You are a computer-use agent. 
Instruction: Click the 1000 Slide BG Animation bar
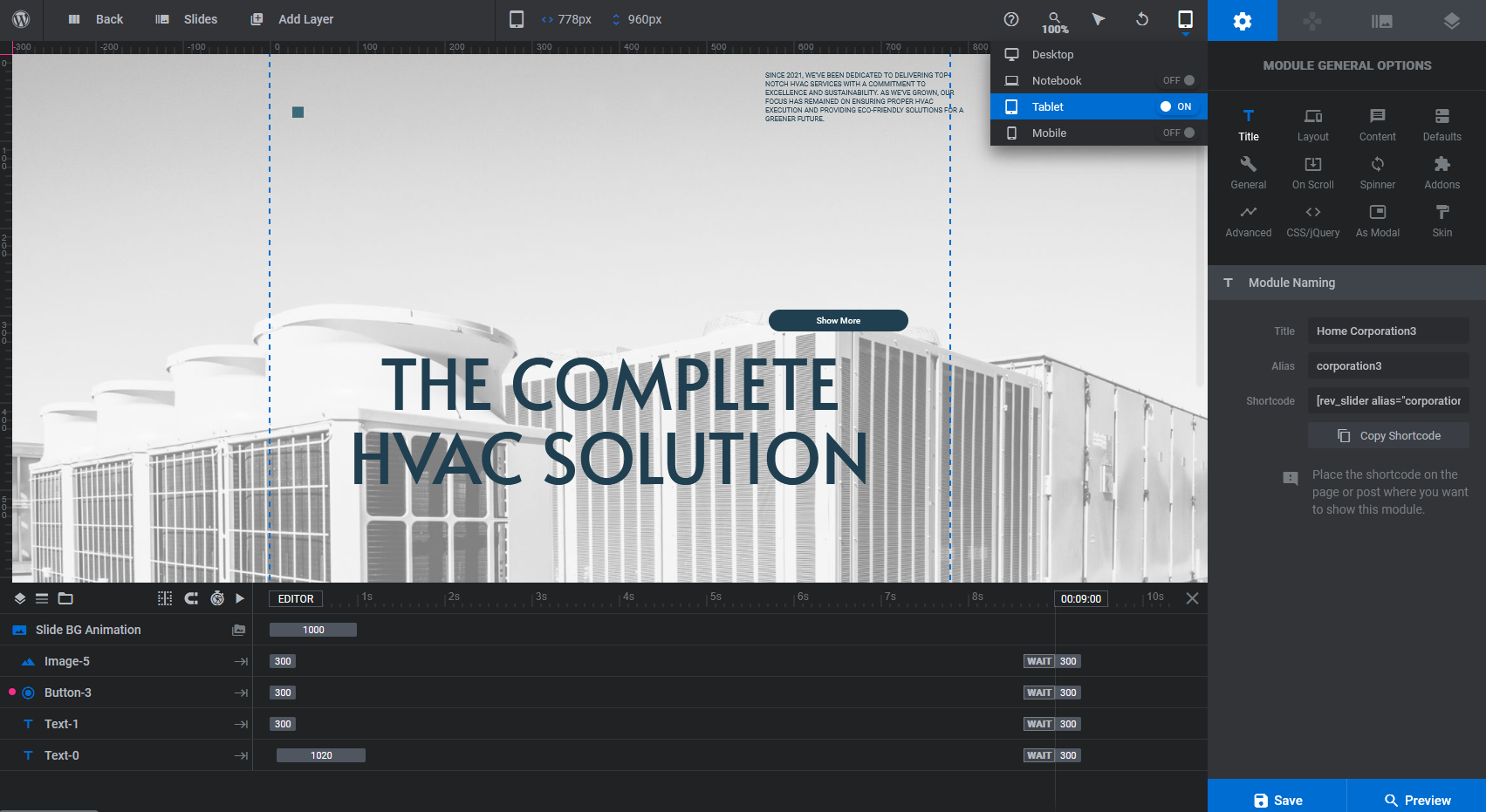[x=313, y=630]
